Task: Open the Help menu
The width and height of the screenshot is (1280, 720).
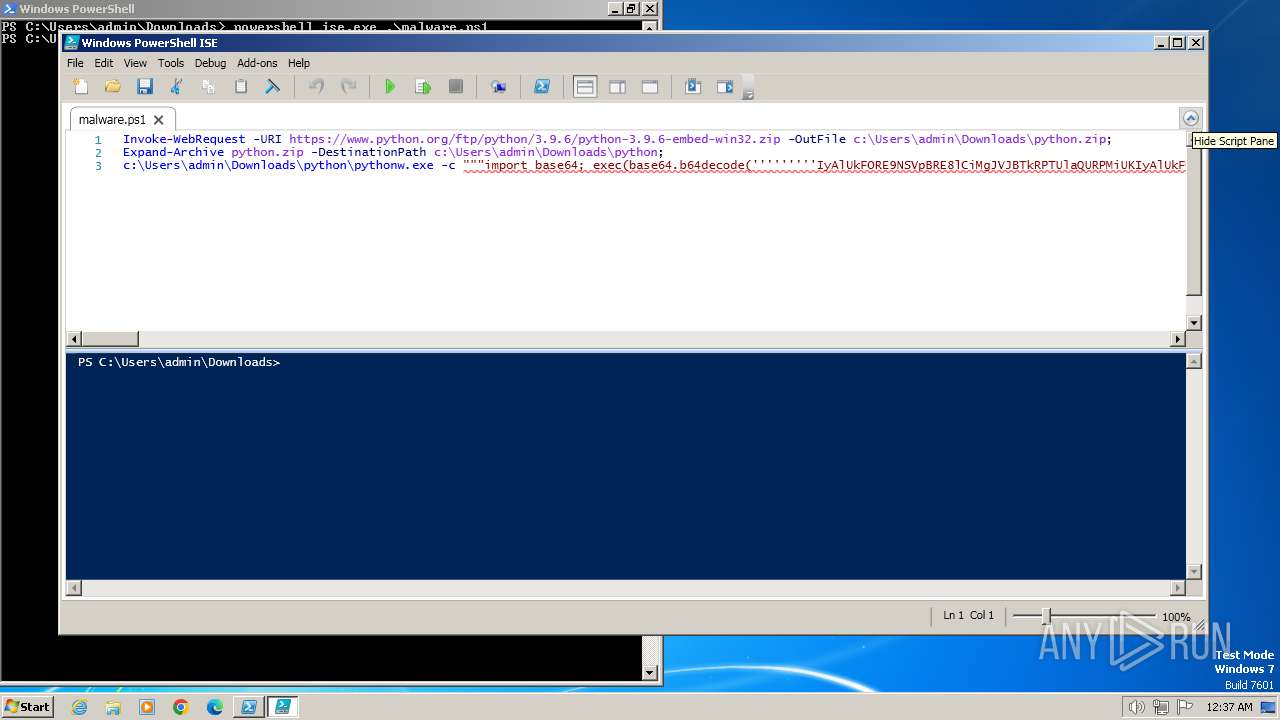Action: (299, 63)
